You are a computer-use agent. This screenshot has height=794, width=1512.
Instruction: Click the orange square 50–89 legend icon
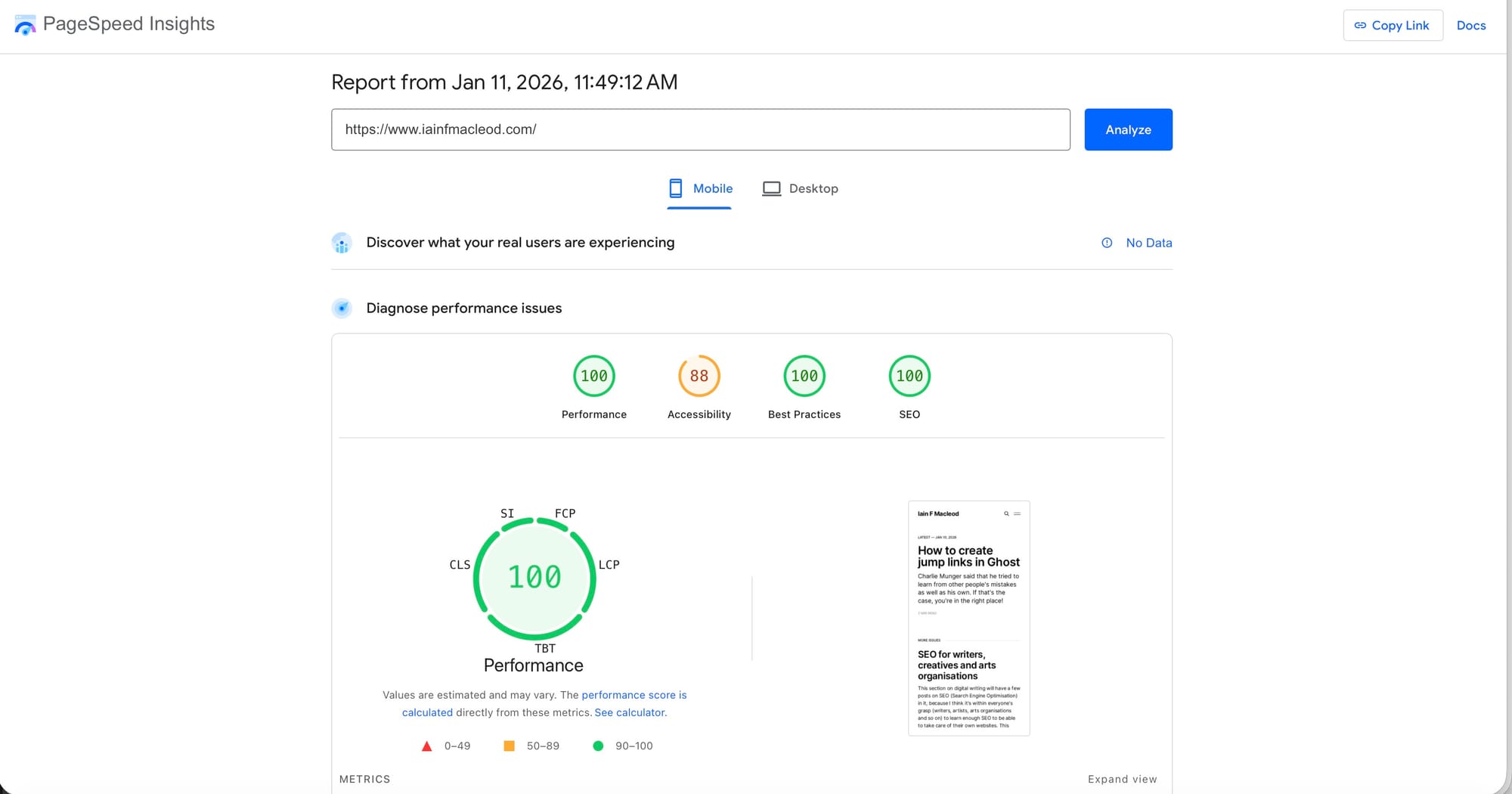coord(509,746)
